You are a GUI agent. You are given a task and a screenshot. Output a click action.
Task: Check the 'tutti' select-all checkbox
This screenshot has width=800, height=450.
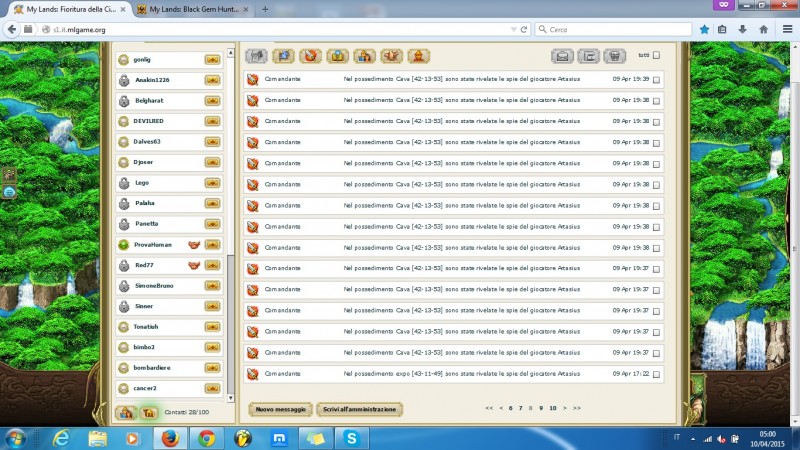coord(656,55)
